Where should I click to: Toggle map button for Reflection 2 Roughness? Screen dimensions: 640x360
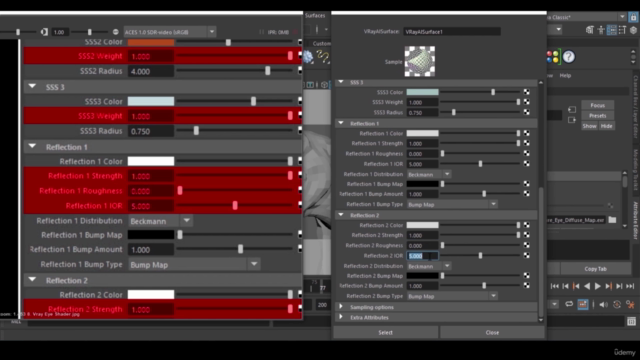point(527,245)
